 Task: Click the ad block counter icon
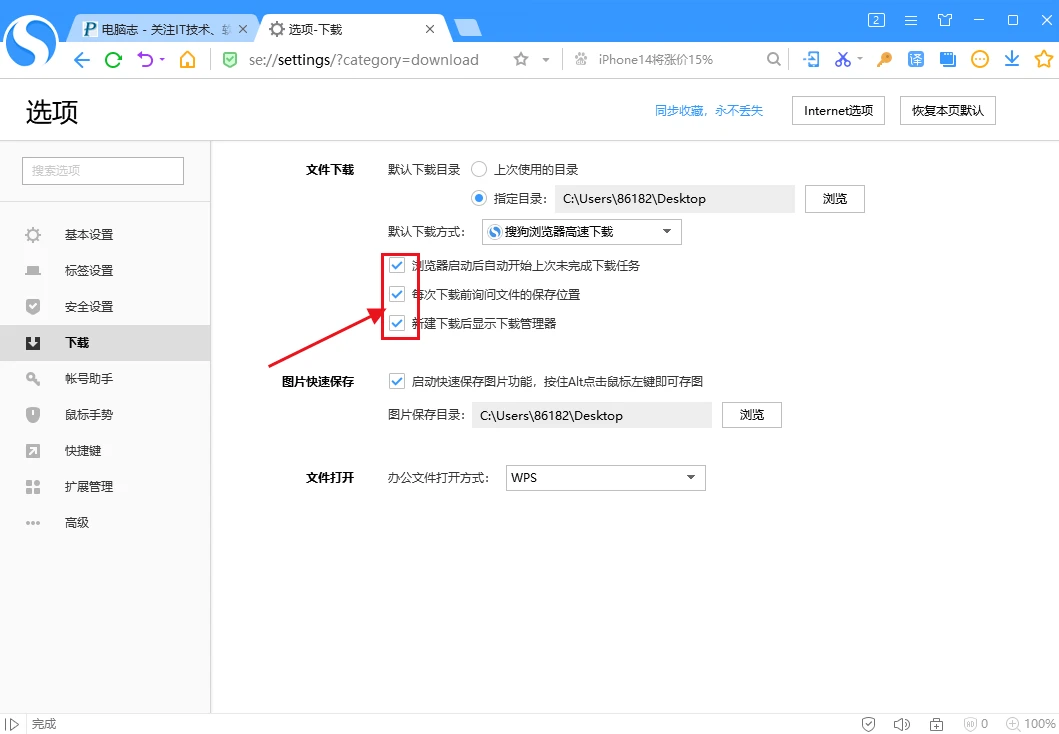point(976,724)
